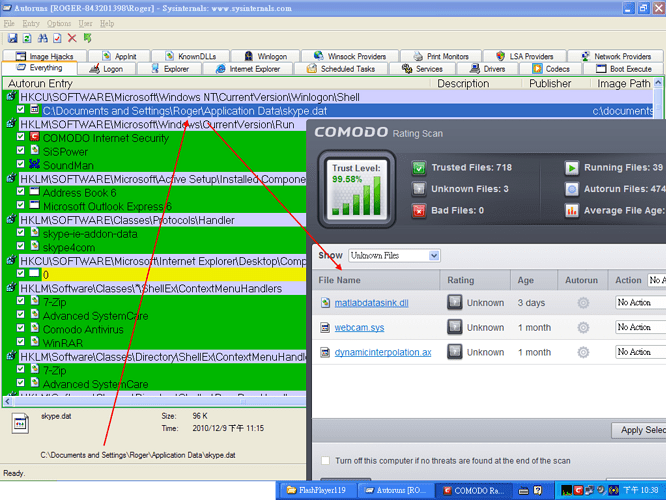The width and height of the screenshot is (666, 500).
Task: Open the webcam.sys link
Action: coord(359,328)
